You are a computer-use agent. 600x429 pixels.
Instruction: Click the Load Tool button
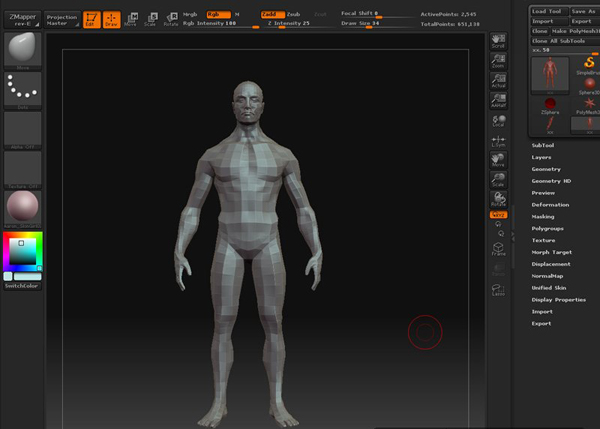coord(549,11)
